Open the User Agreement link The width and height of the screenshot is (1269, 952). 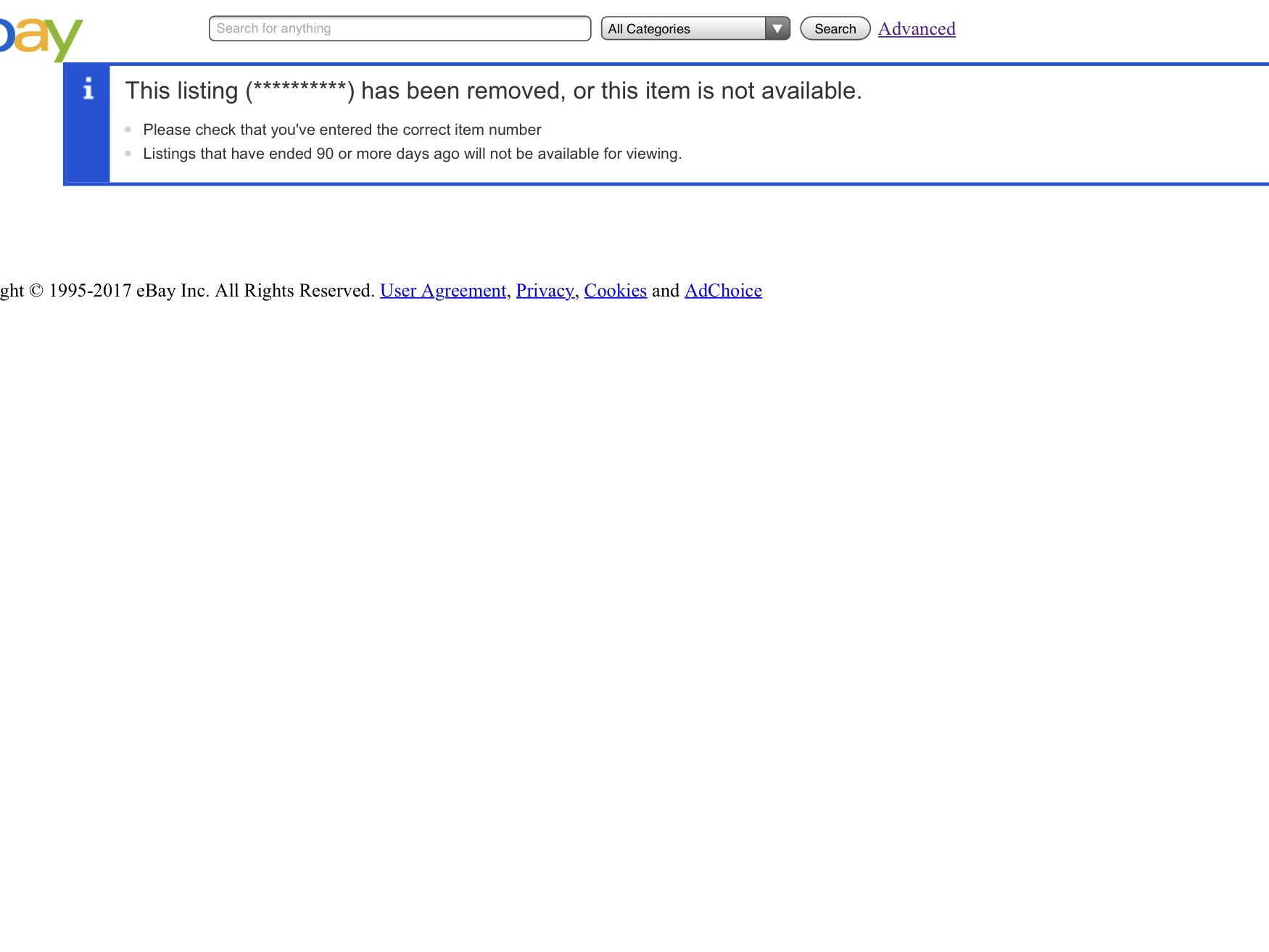click(443, 290)
